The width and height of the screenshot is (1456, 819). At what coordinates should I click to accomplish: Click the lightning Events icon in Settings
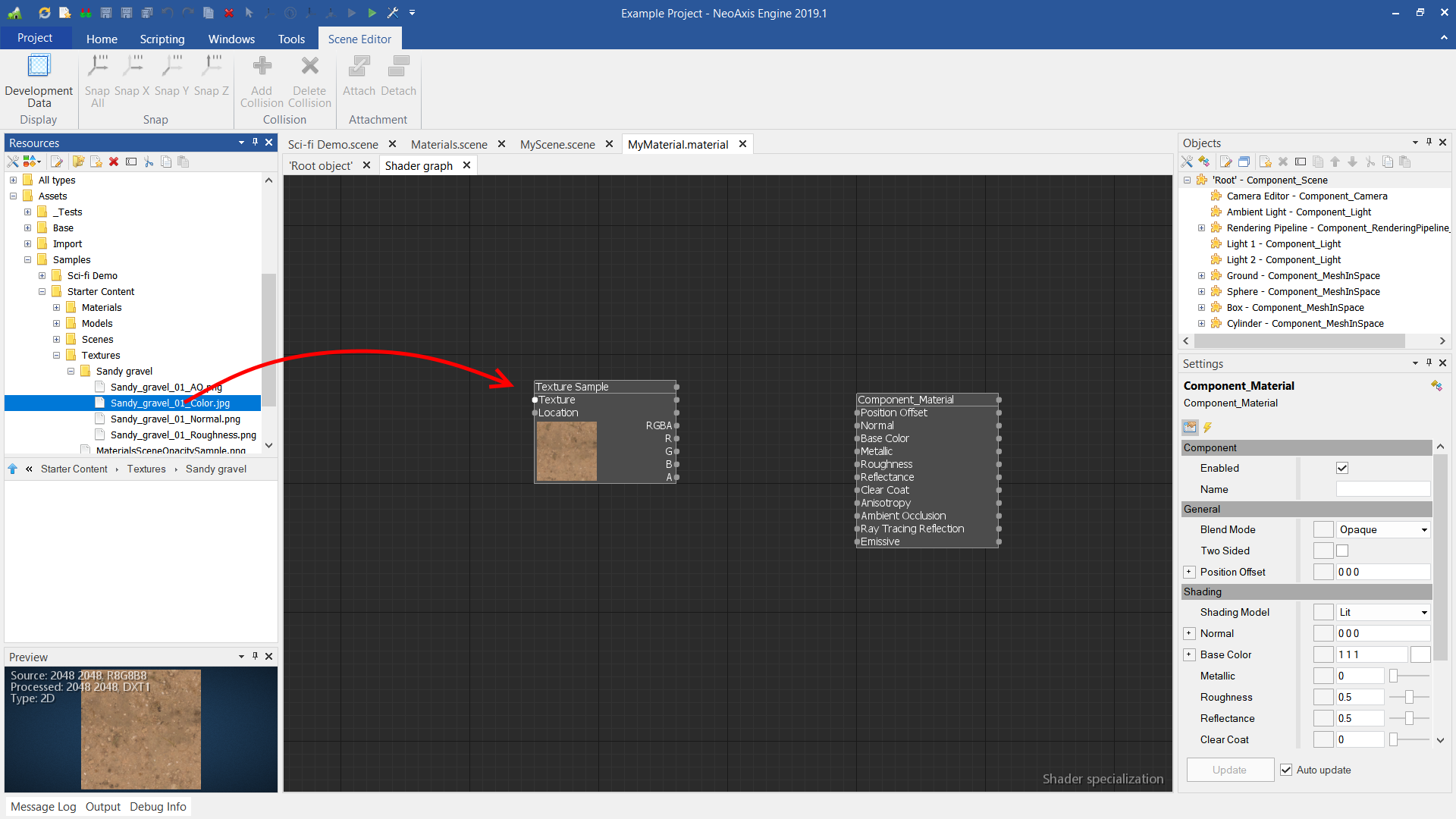coord(1207,428)
